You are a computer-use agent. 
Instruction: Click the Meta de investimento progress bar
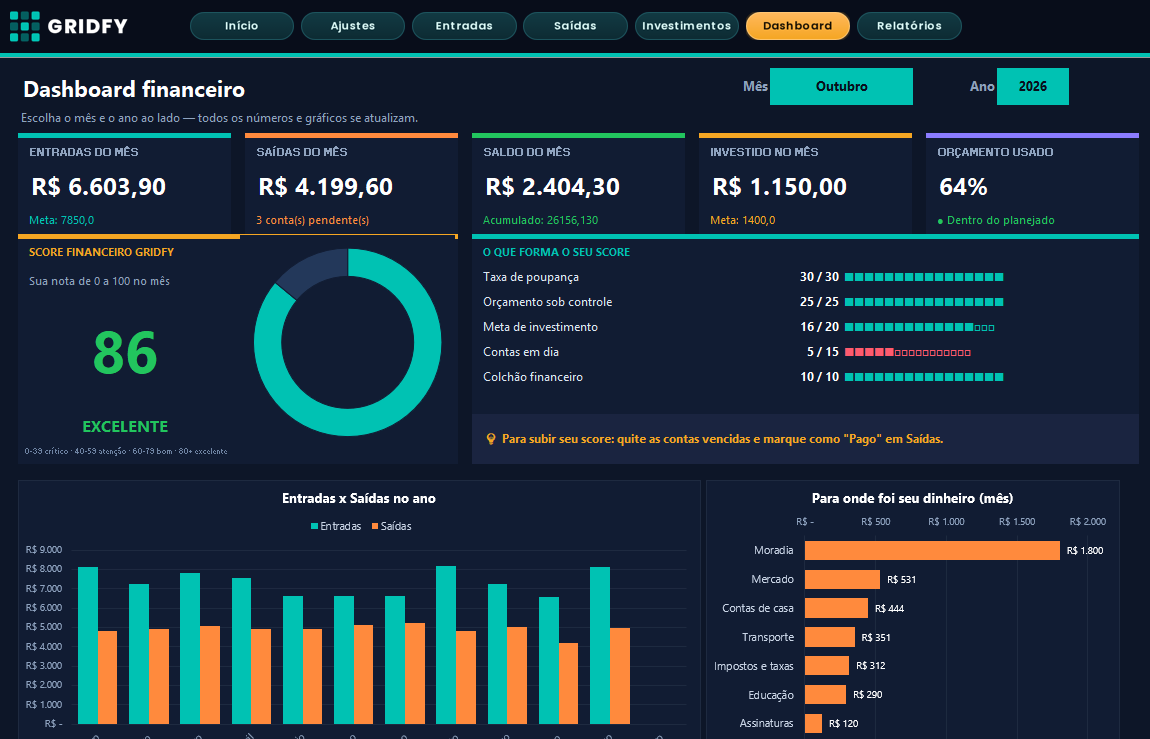(920, 327)
